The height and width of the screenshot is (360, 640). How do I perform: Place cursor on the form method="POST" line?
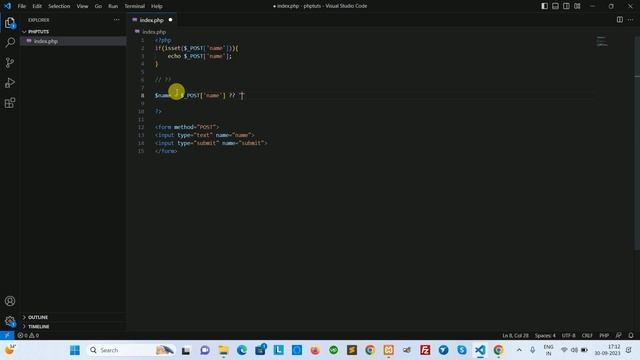[187, 127]
